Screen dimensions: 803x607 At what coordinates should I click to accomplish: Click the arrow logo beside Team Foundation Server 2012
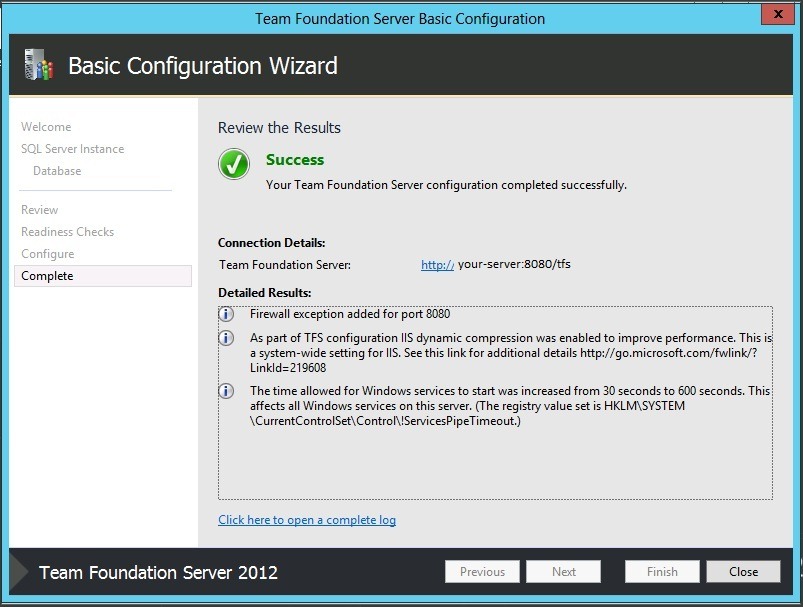19,572
